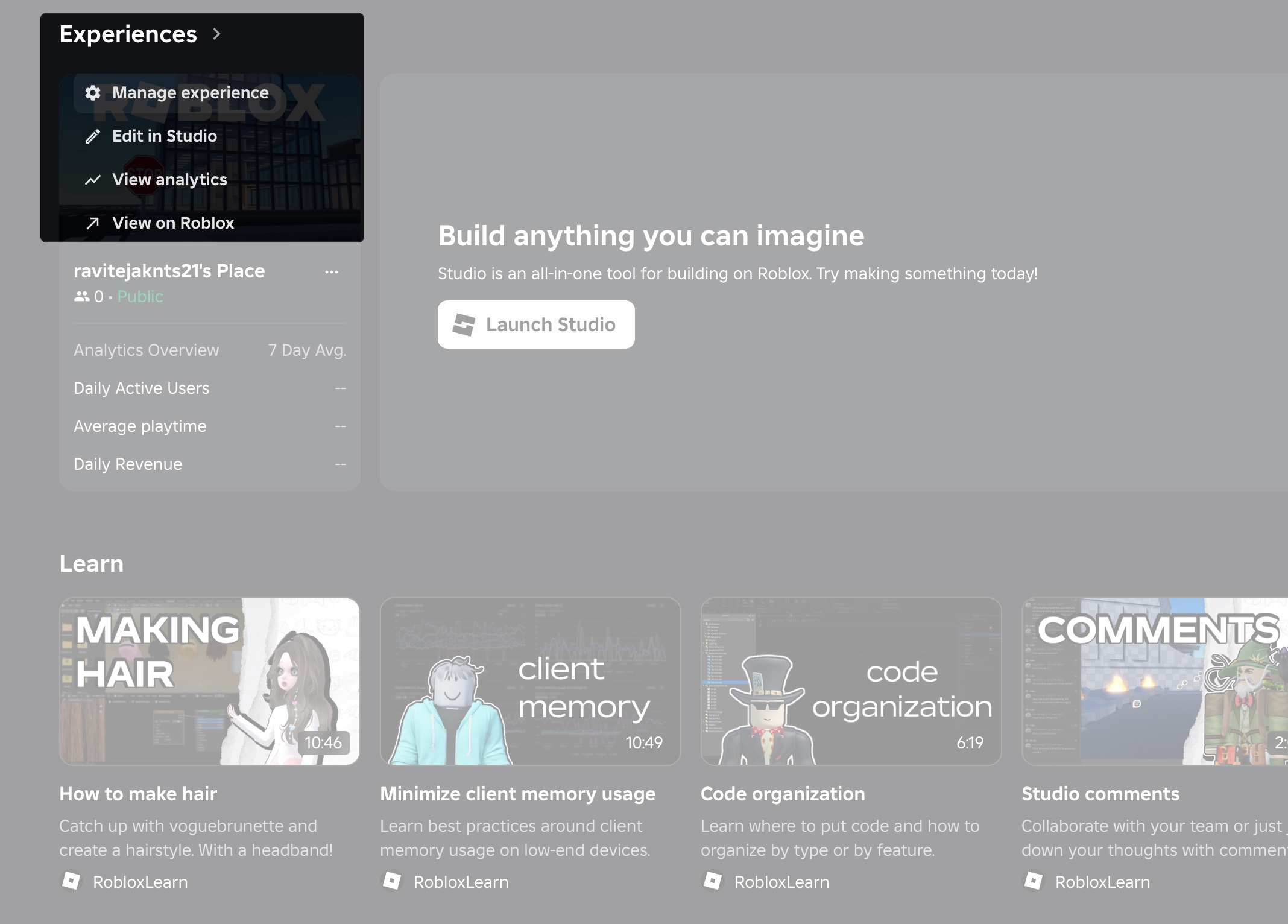Viewport: 1288px width, 924px height.
Task: Open the ellipsis menu for ravitejaknts21's Place
Action: coord(332,272)
